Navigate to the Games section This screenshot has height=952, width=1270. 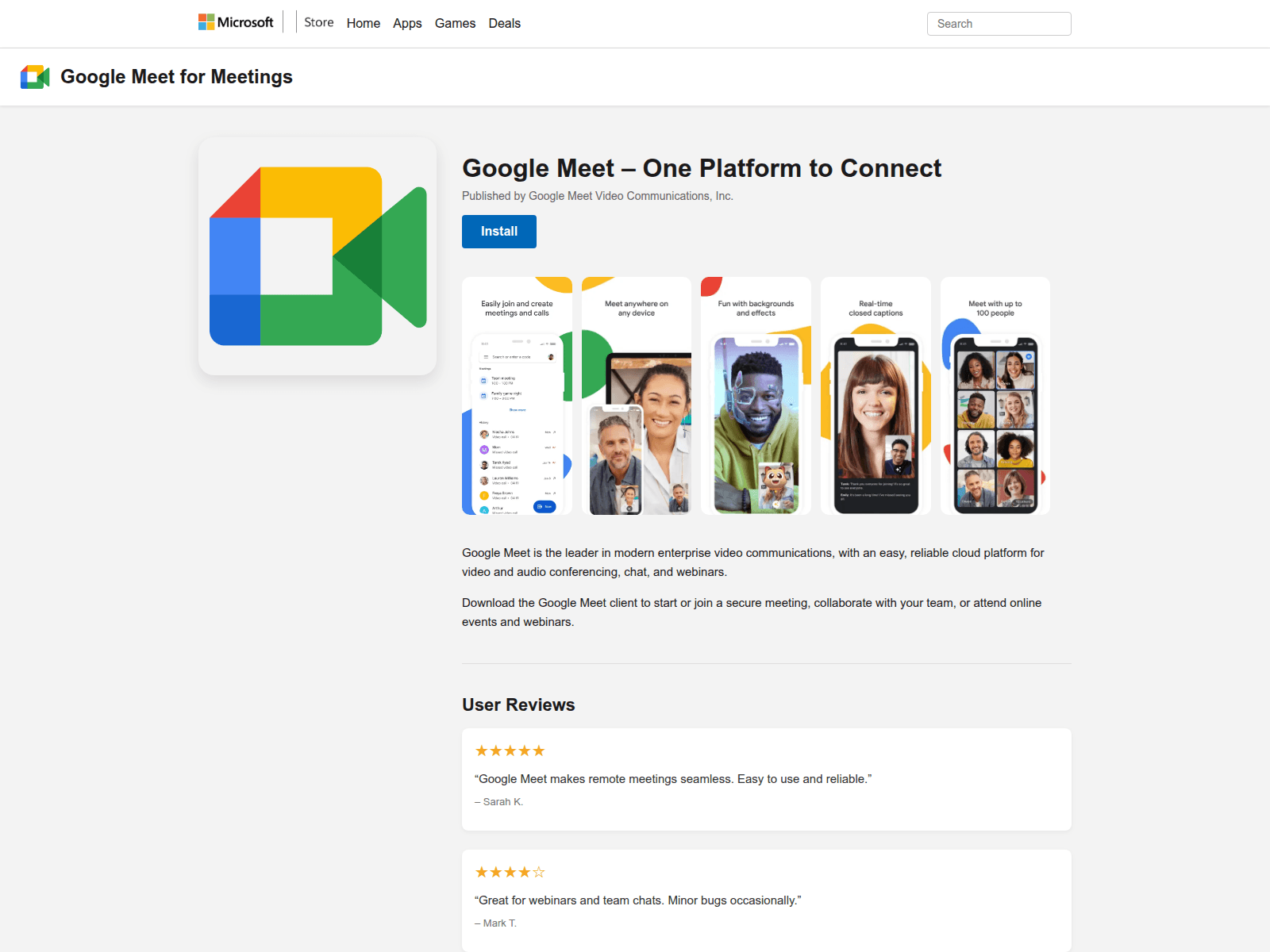tap(455, 23)
